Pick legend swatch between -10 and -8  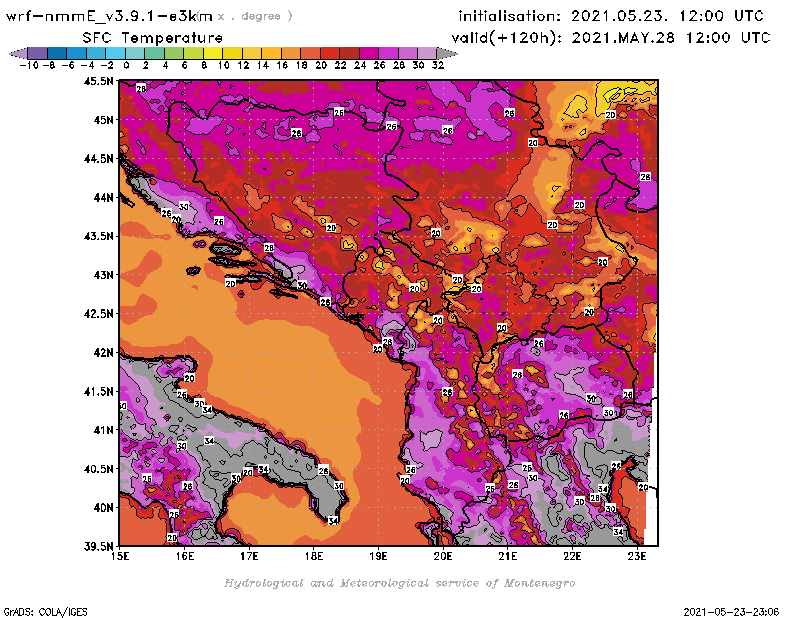(x=37, y=53)
